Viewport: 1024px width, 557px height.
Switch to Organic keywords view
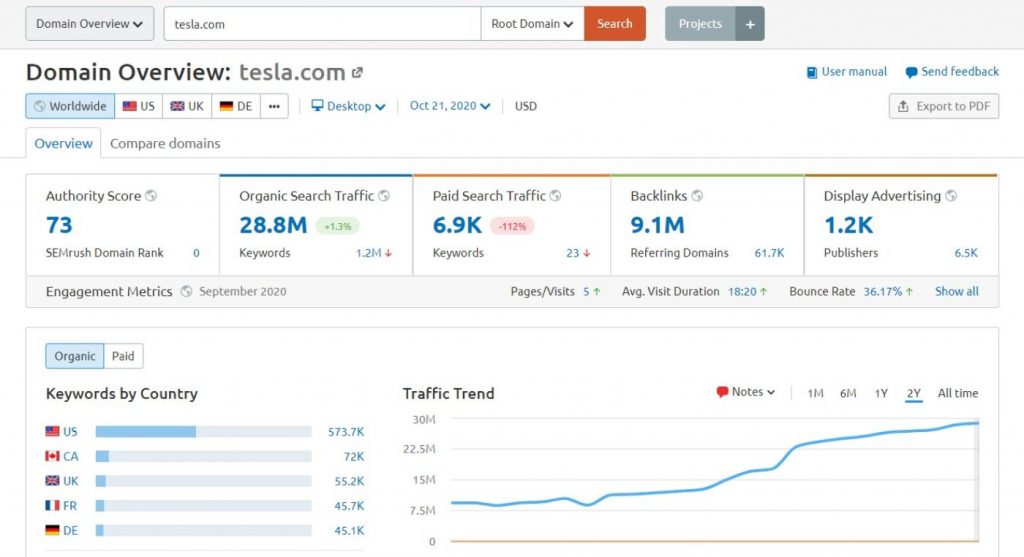[74, 356]
